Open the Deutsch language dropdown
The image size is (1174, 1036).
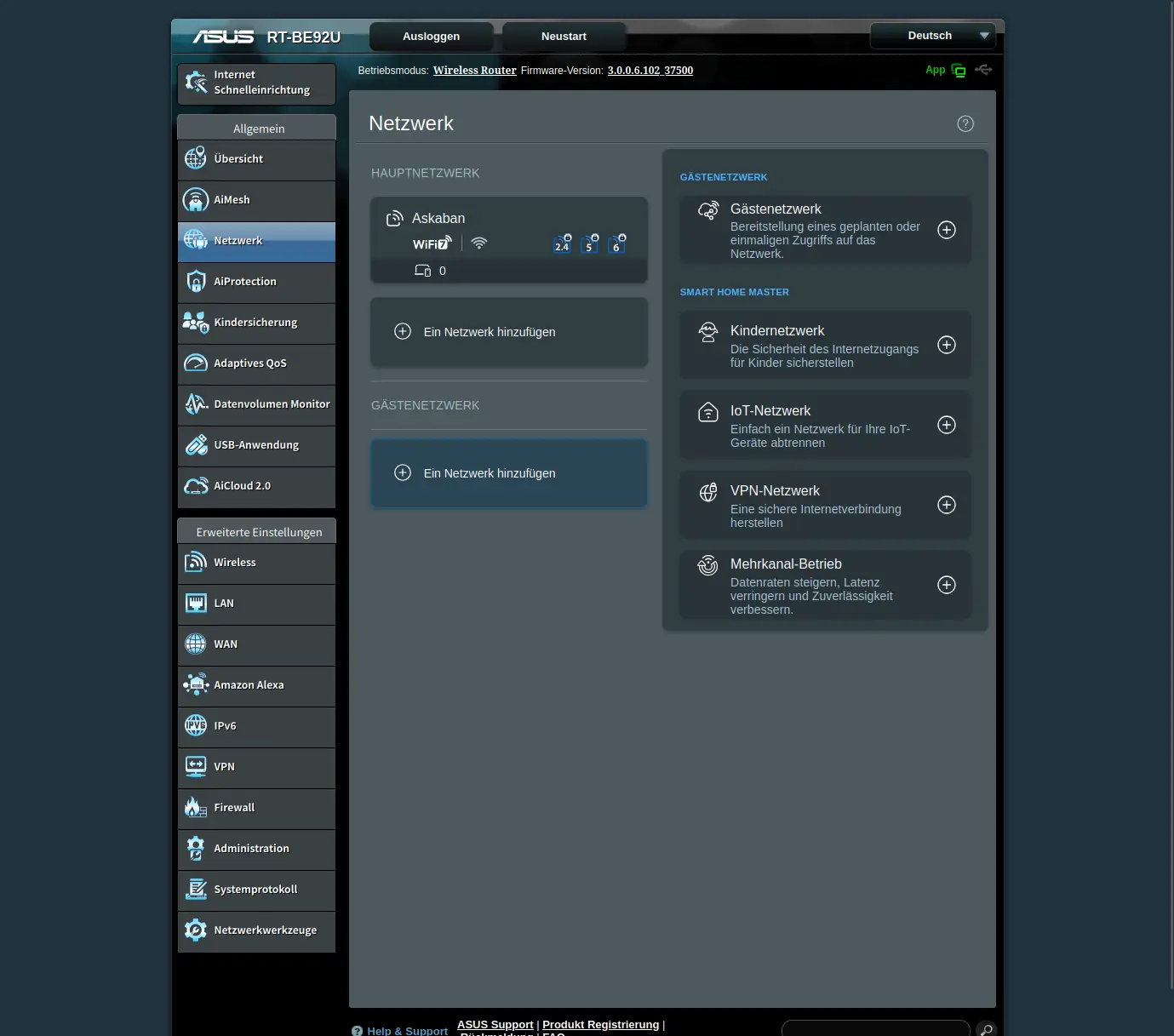coord(932,36)
